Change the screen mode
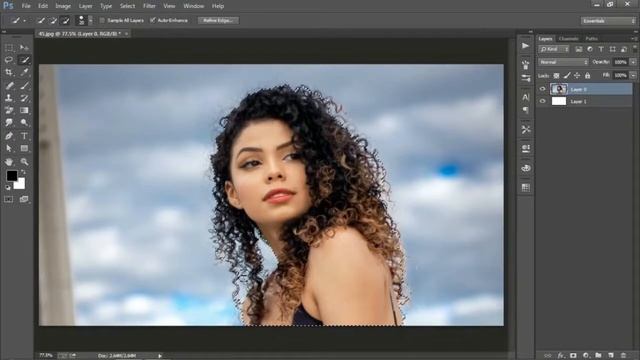The image size is (640, 360). [24, 199]
